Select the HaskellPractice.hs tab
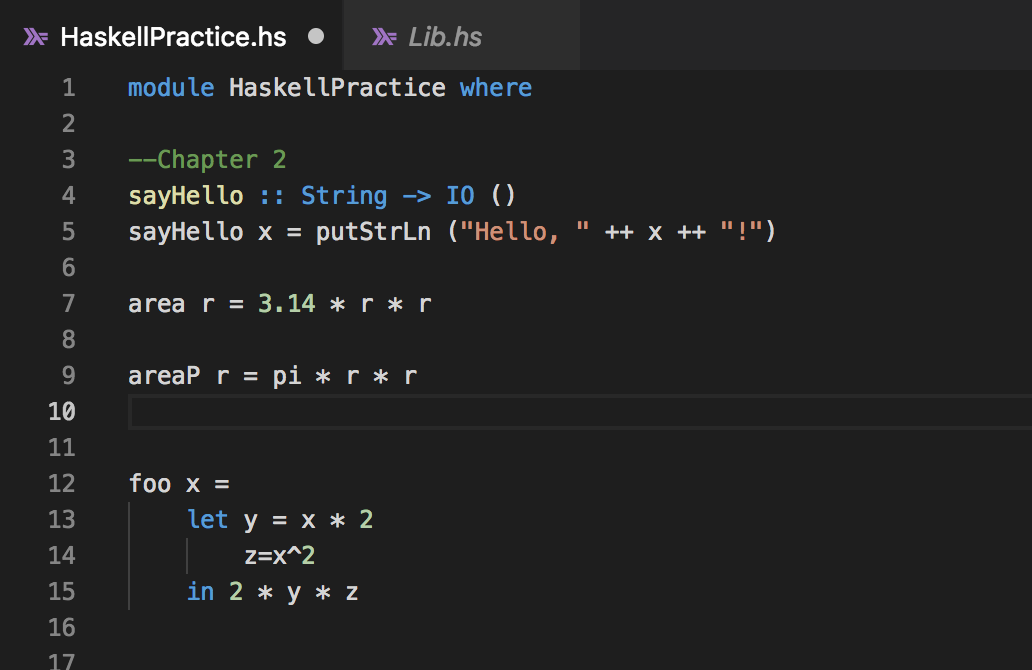This screenshot has height=670, width=1032. tap(173, 37)
